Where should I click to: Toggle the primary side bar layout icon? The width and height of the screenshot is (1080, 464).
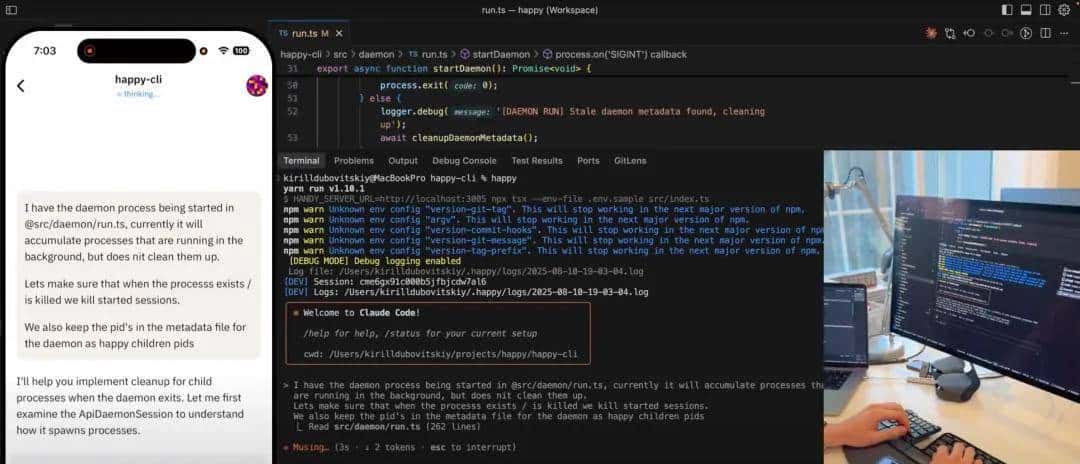coord(1007,10)
